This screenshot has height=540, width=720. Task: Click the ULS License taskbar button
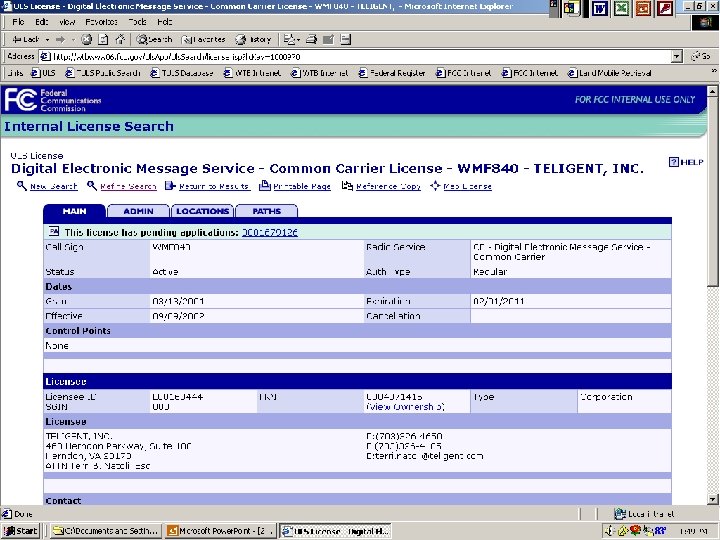coord(336,531)
